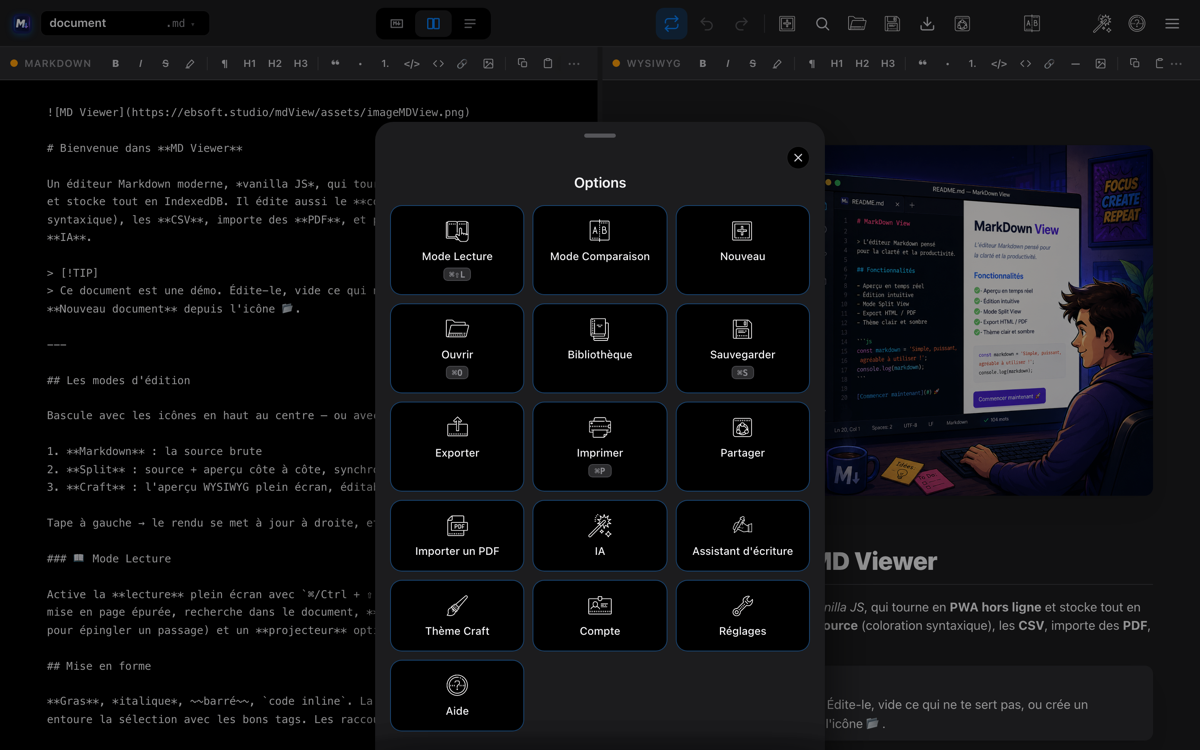Click paste clipboard icon in Markdown toolbar

pos(548,63)
